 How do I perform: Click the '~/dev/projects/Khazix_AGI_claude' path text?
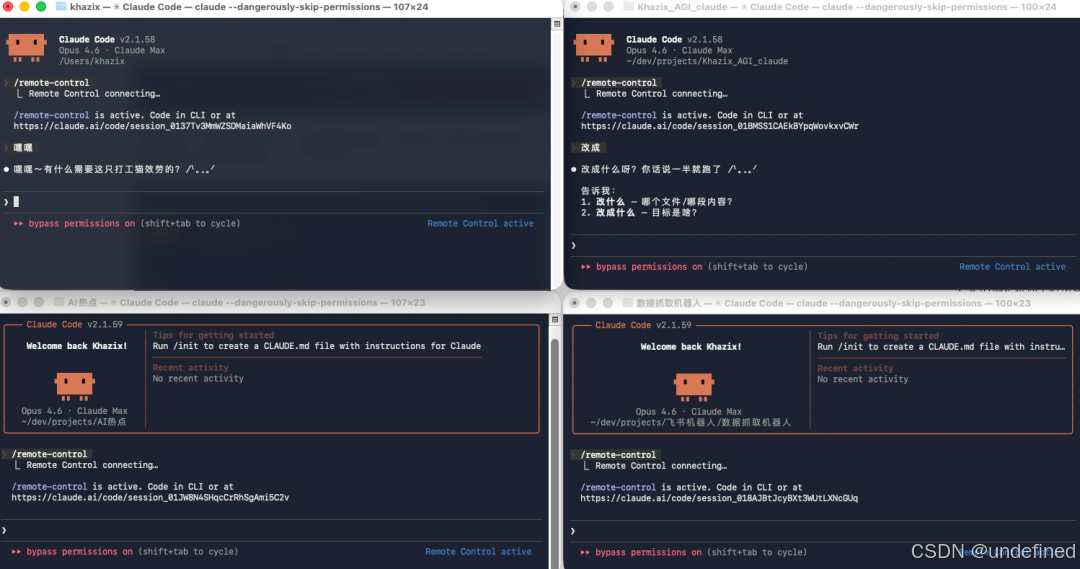(x=707, y=61)
